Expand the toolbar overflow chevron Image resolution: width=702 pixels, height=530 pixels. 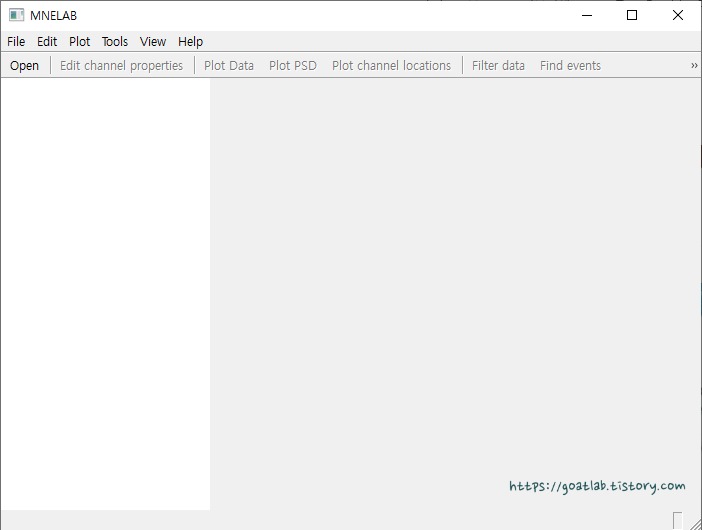pyautogui.click(x=694, y=65)
